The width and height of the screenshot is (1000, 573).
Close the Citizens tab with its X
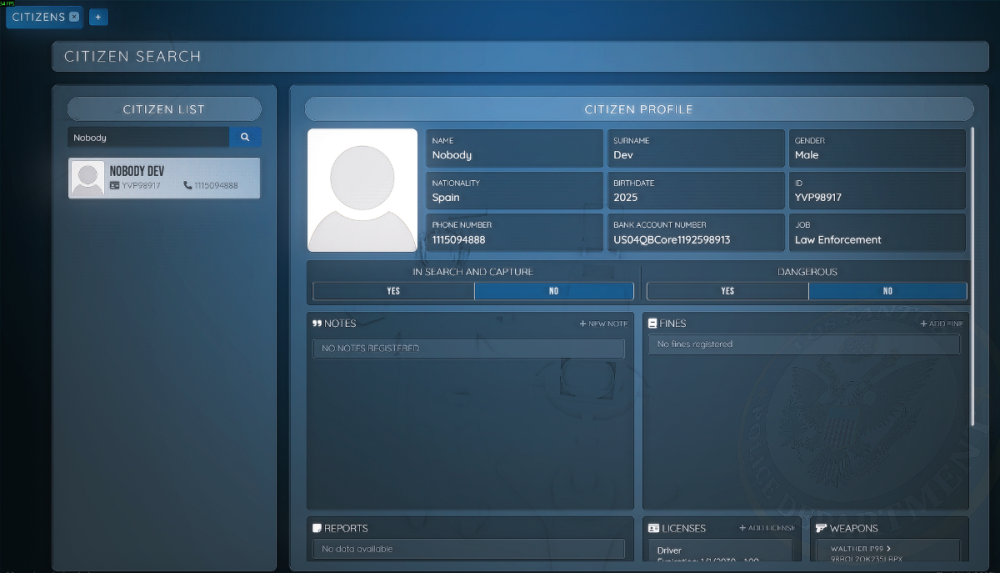[74, 17]
